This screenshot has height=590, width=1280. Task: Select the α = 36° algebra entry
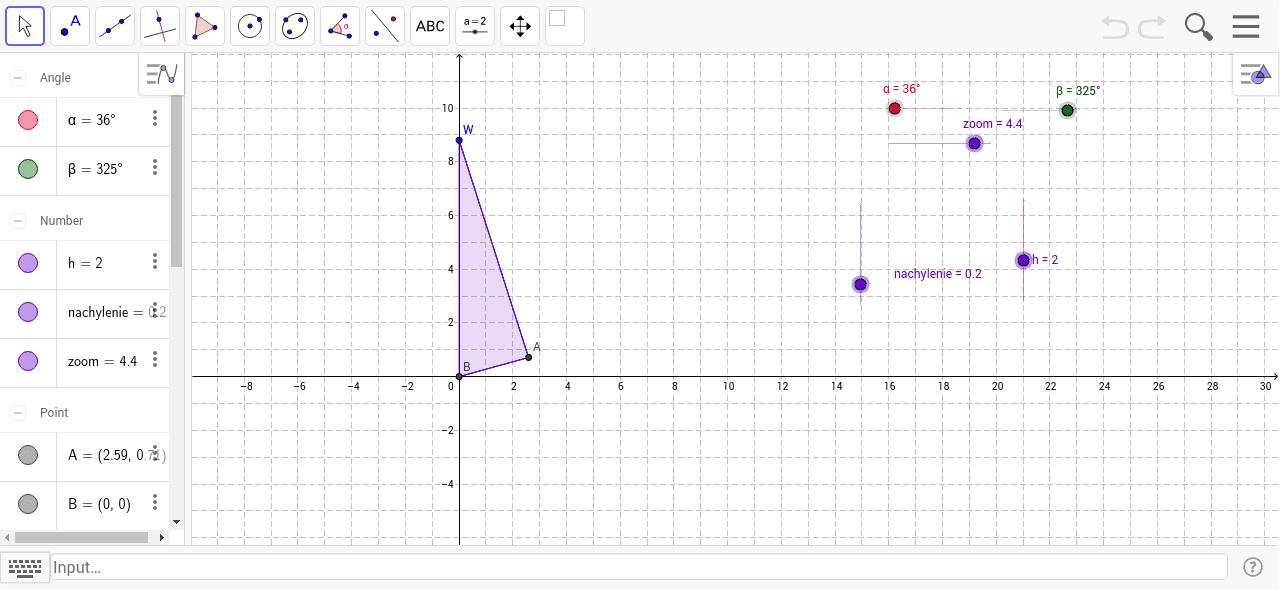tap(92, 120)
